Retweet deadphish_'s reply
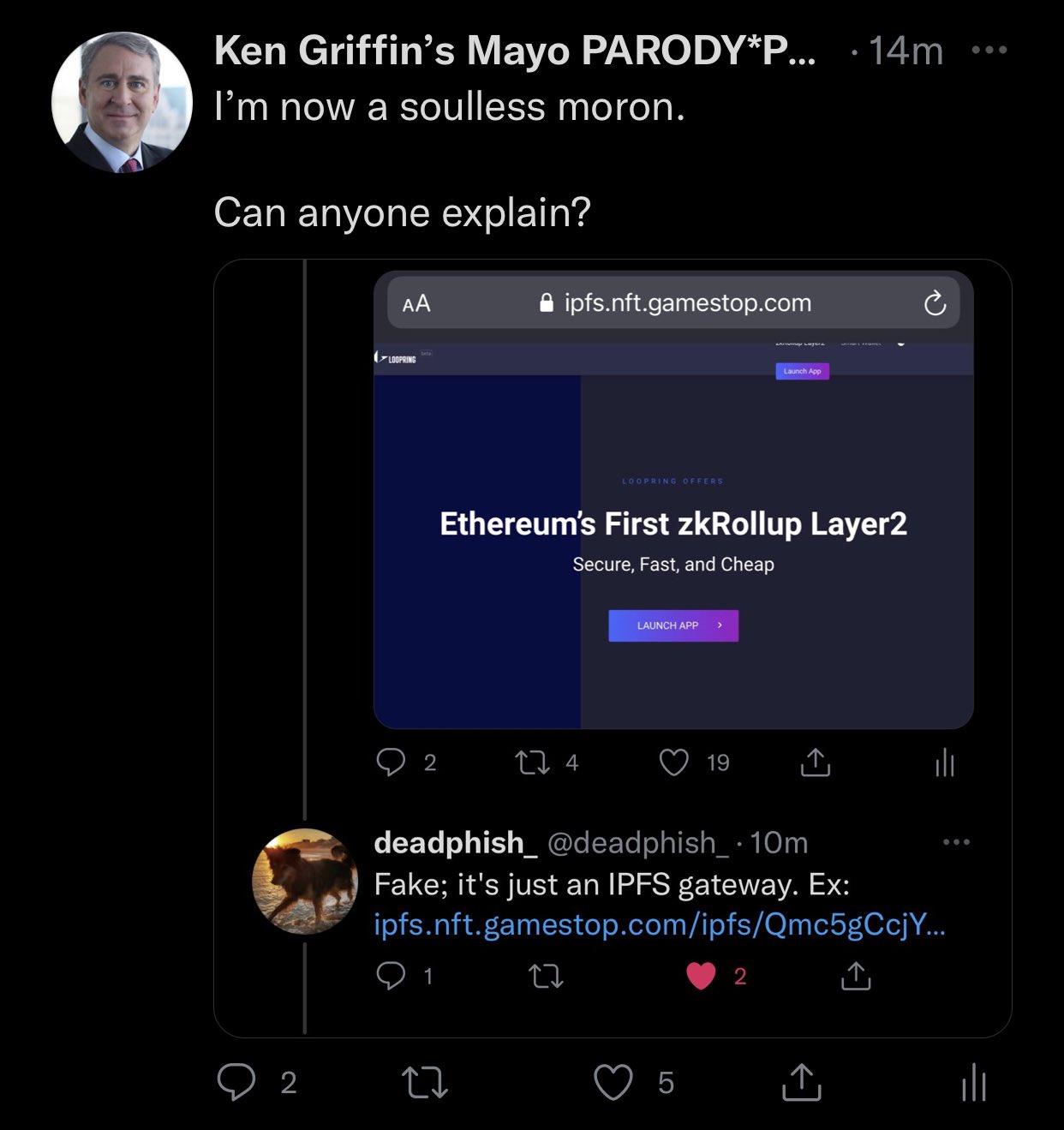Image resolution: width=1064 pixels, height=1130 pixels. pyautogui.click(x=547, y=976)
